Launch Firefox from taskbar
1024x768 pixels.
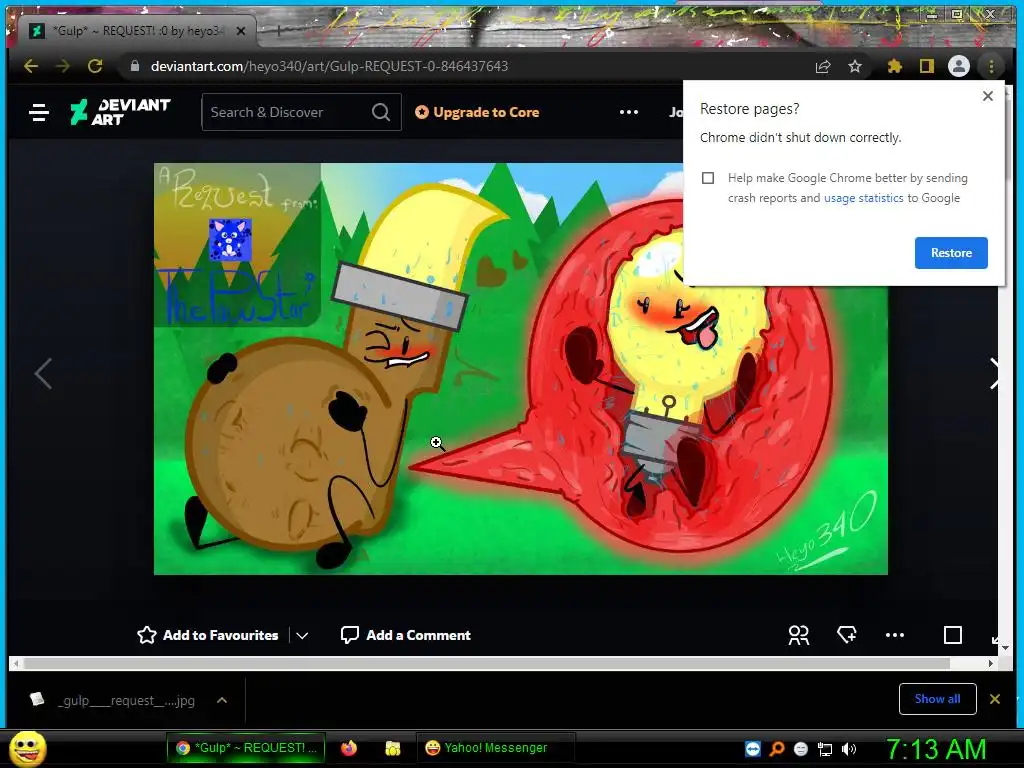click(x=349, y=748)
